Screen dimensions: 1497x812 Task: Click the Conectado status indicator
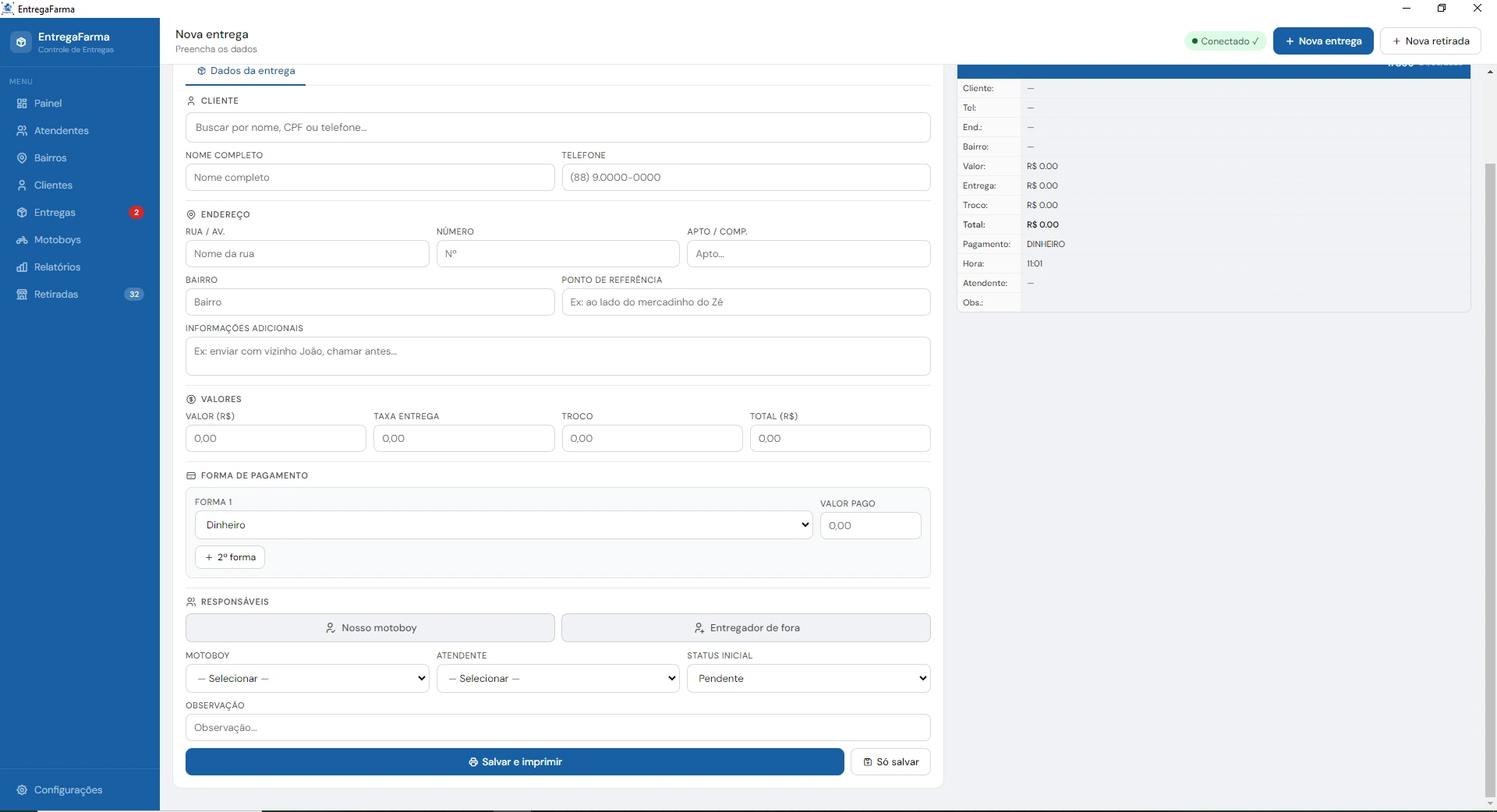[1225, 41]
